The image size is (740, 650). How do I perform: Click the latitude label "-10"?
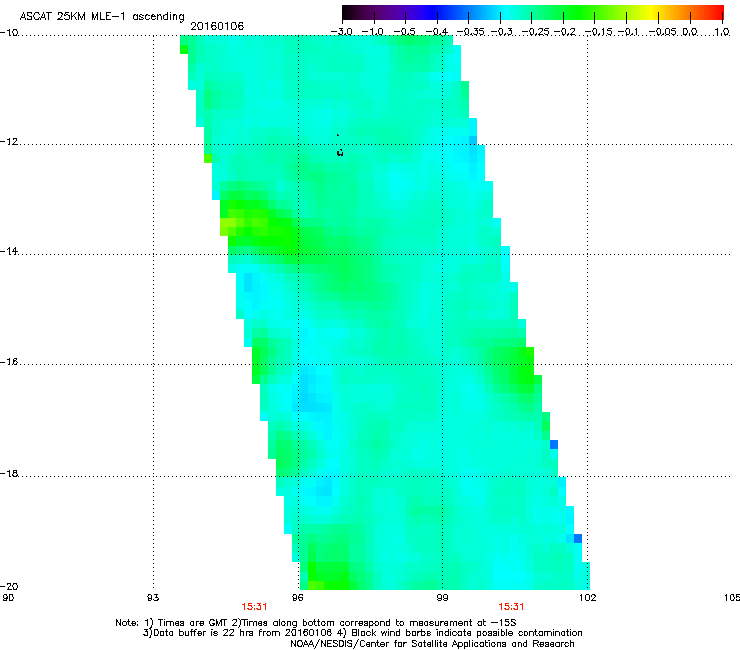9,32
